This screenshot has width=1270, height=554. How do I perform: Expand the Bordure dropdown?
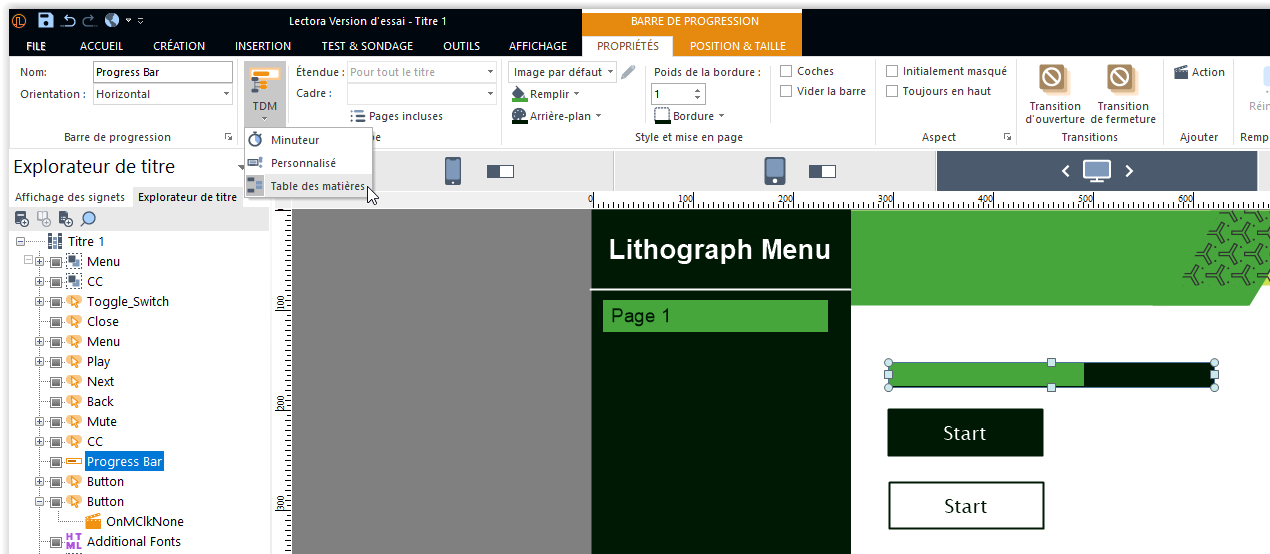pyautogui.click(x=690, y=116)
